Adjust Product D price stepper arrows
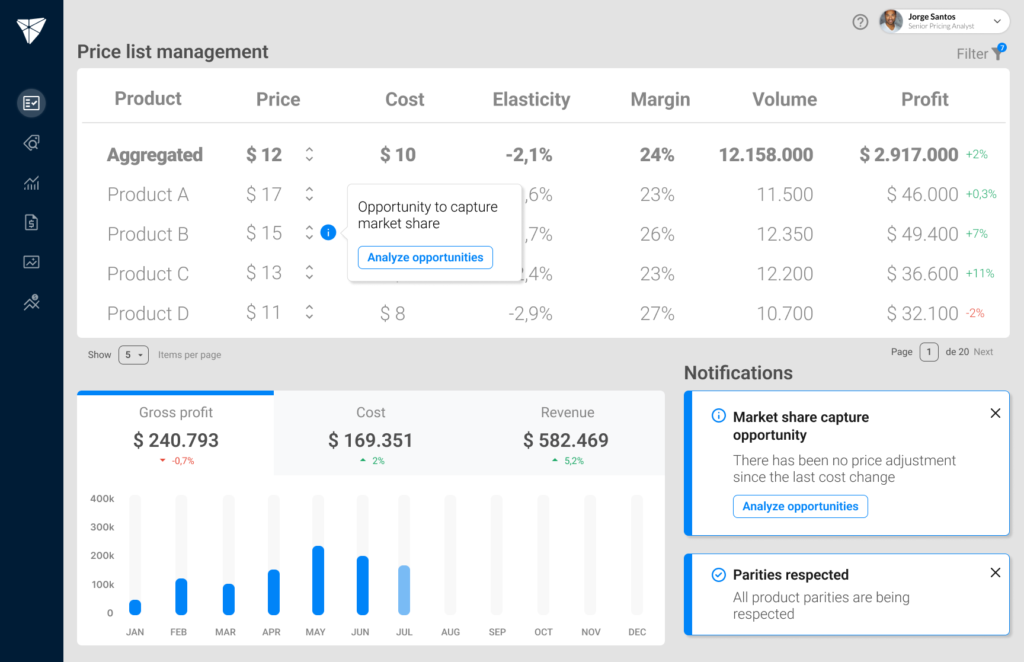 [x=309, y=312]
